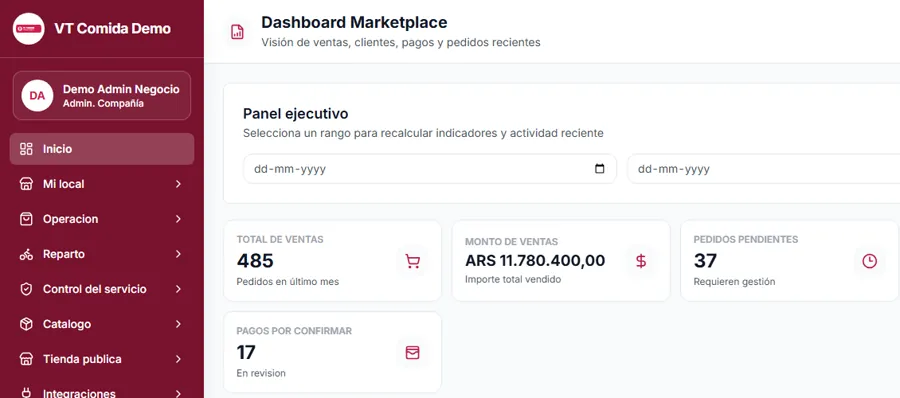
Task: Select the ARS 11.780.400,00 amount
Action: (535, 261)
